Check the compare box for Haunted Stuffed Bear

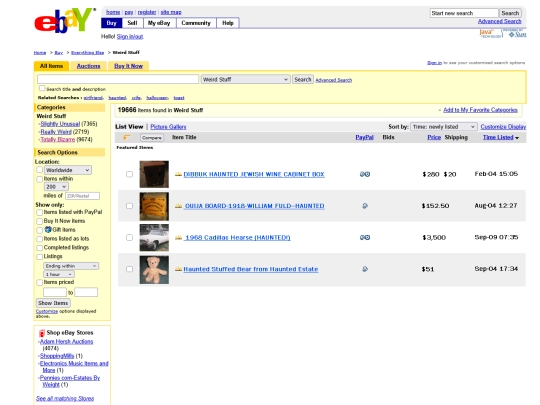pyautogui.click(x=129, y=269)
